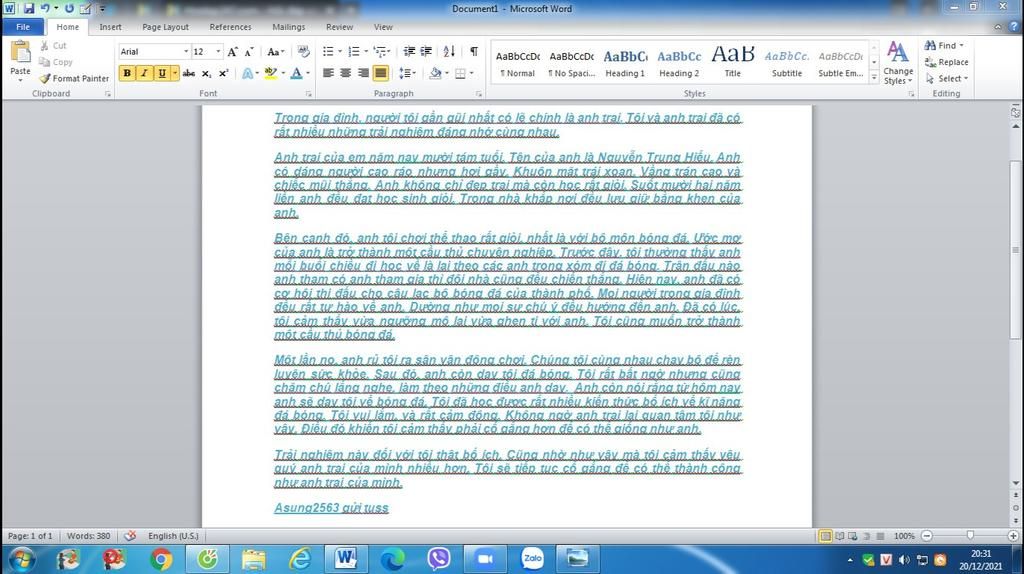Image resolution: width=1024 pixels, height=574 pixels.
Task: Click the Increase Indent icon
Action: [x=426, y=52]
